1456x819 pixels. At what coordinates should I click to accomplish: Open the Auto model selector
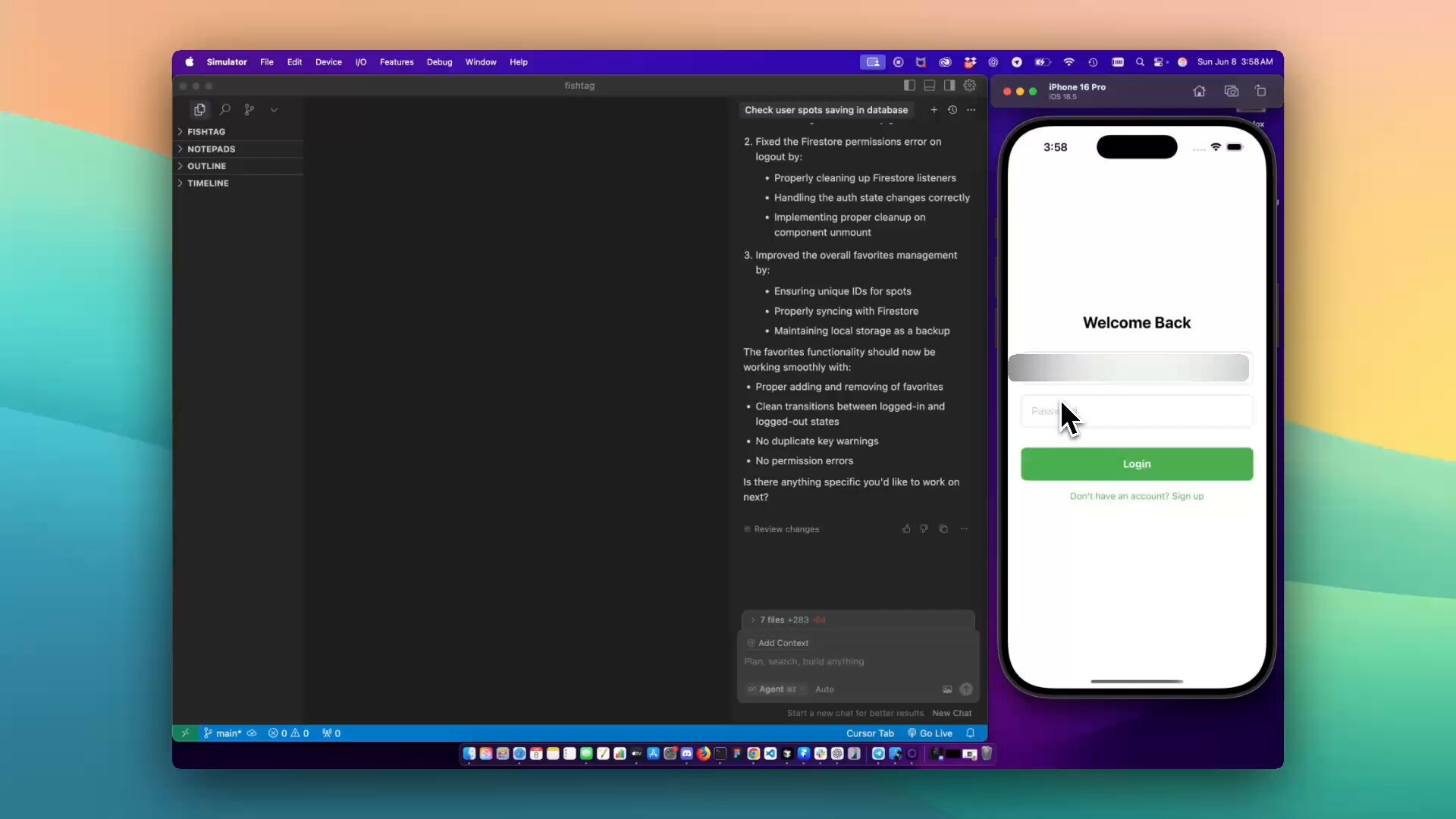tap(824, 689)
